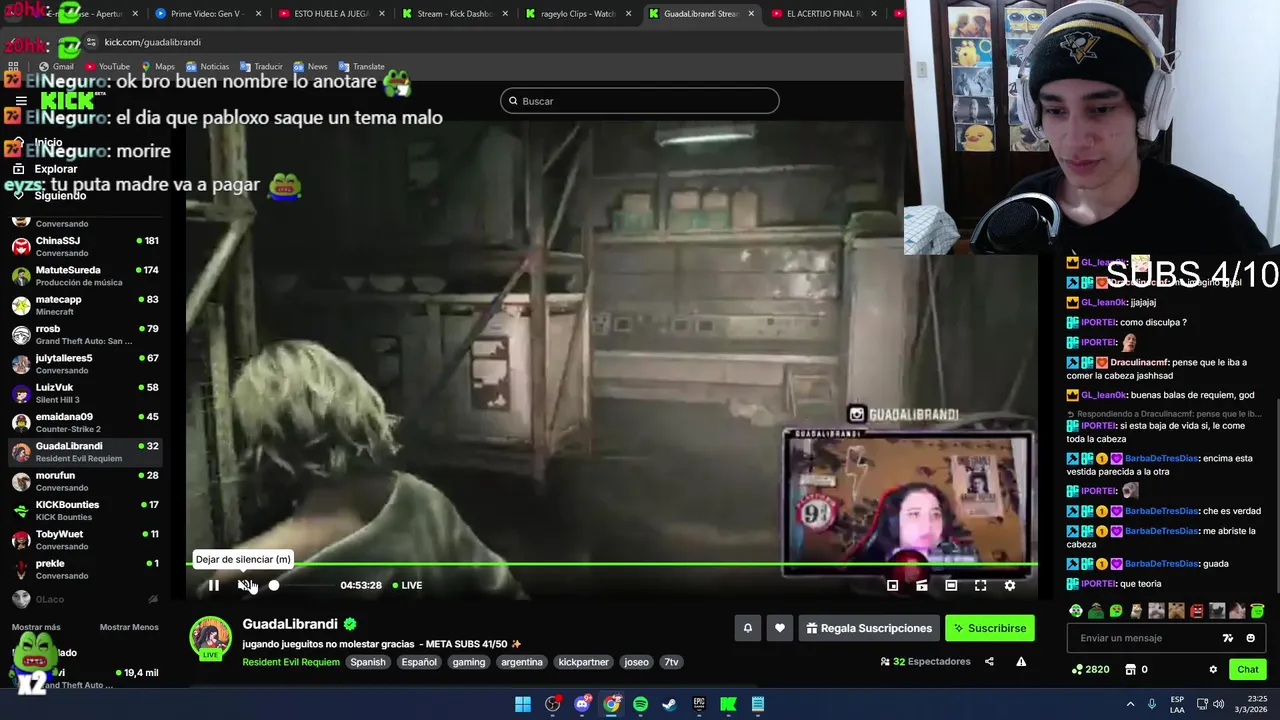The width and height of the screenshot is (1280, 720).
Task: Follow channel with the heart icon
Action: pos(780,628)
